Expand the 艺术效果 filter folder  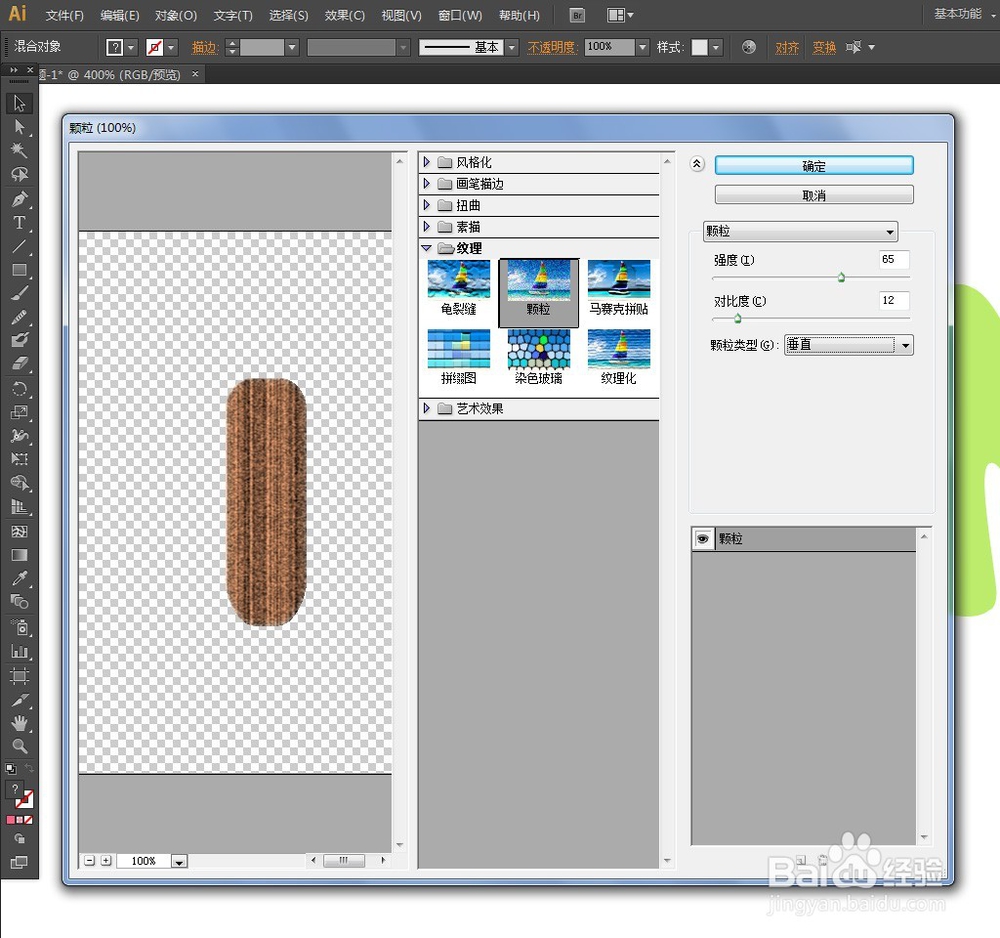click(427, 408)
